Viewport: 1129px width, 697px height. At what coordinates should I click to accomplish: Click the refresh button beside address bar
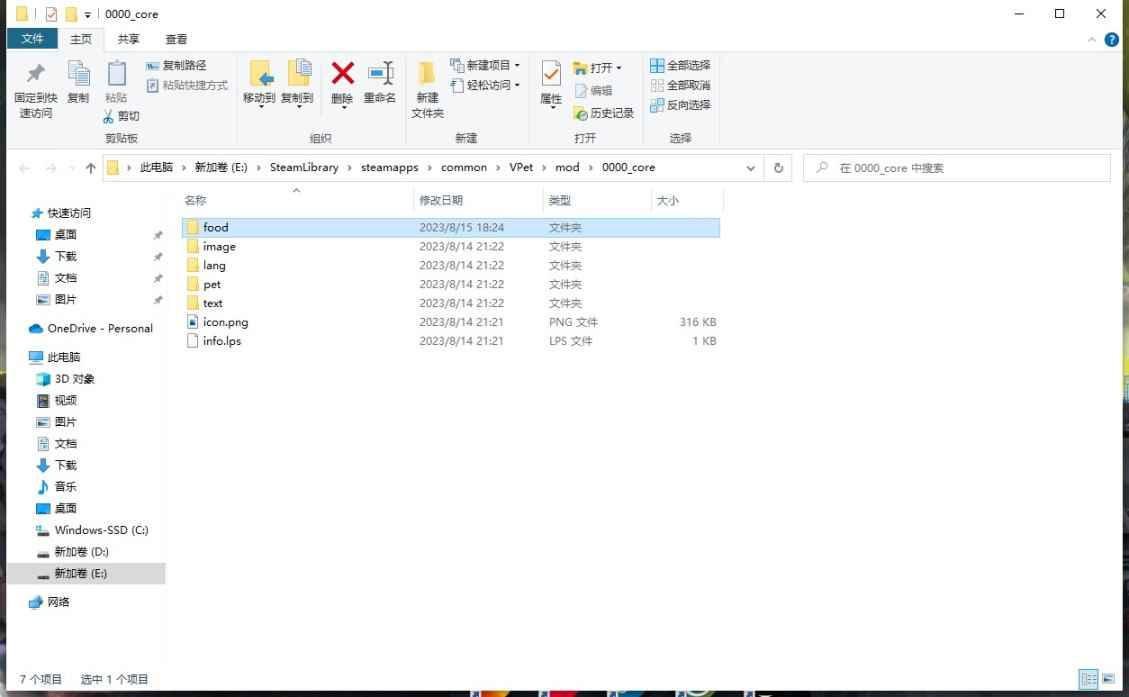(778, 168)
